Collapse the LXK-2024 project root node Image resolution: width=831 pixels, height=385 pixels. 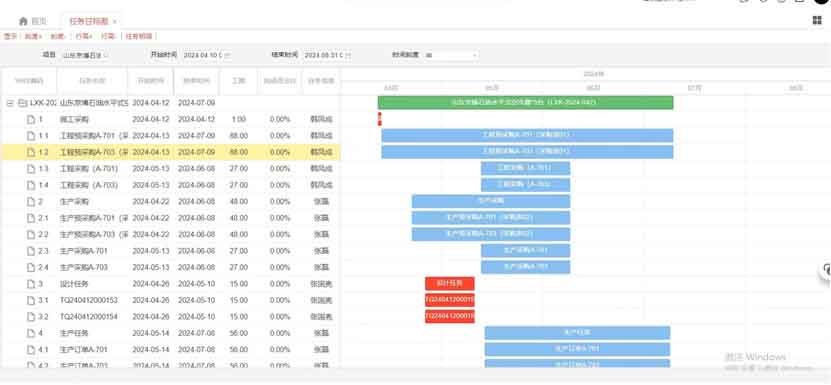[10, 103]
